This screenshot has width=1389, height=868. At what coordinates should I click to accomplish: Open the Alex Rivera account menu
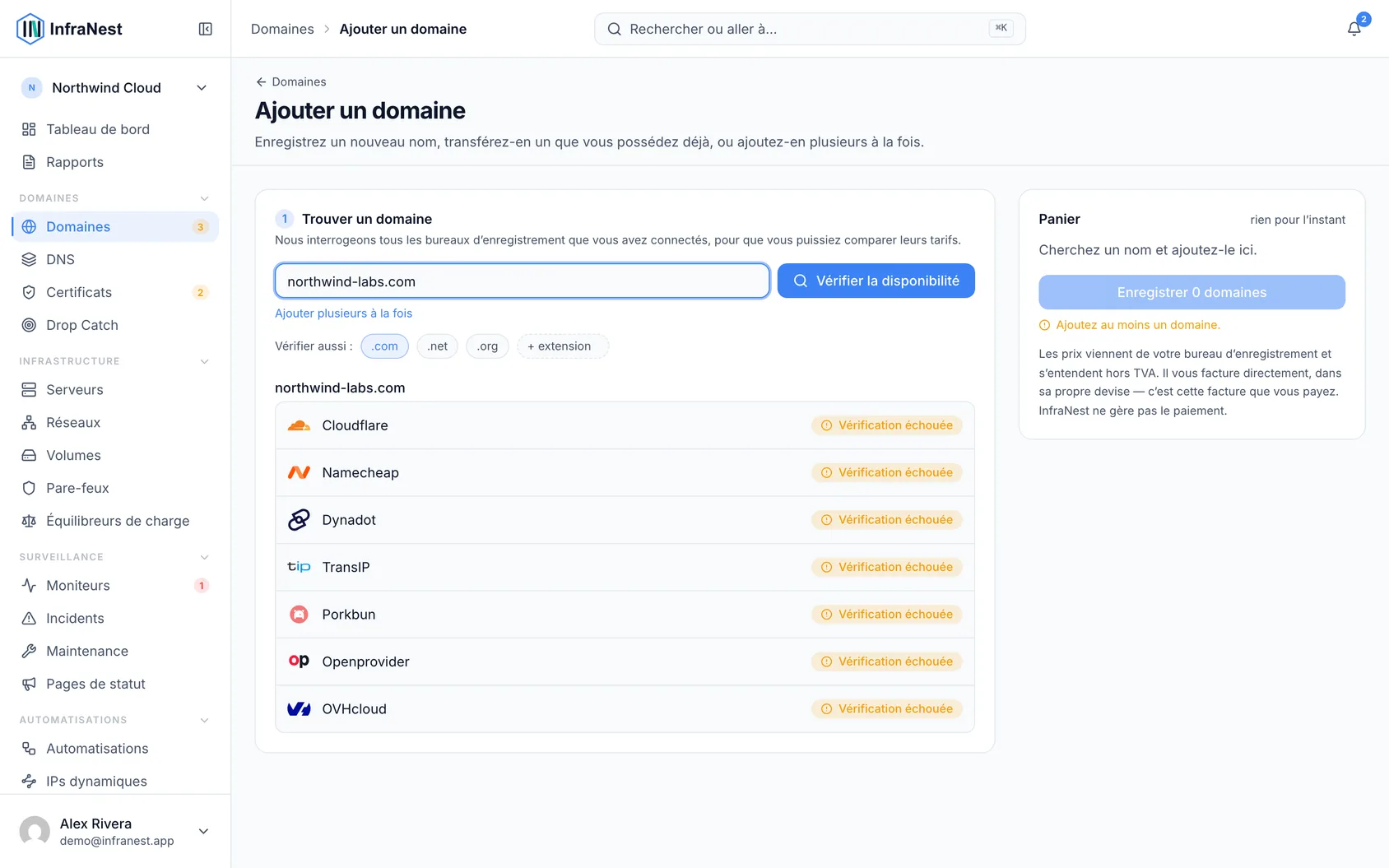(115, 831)
